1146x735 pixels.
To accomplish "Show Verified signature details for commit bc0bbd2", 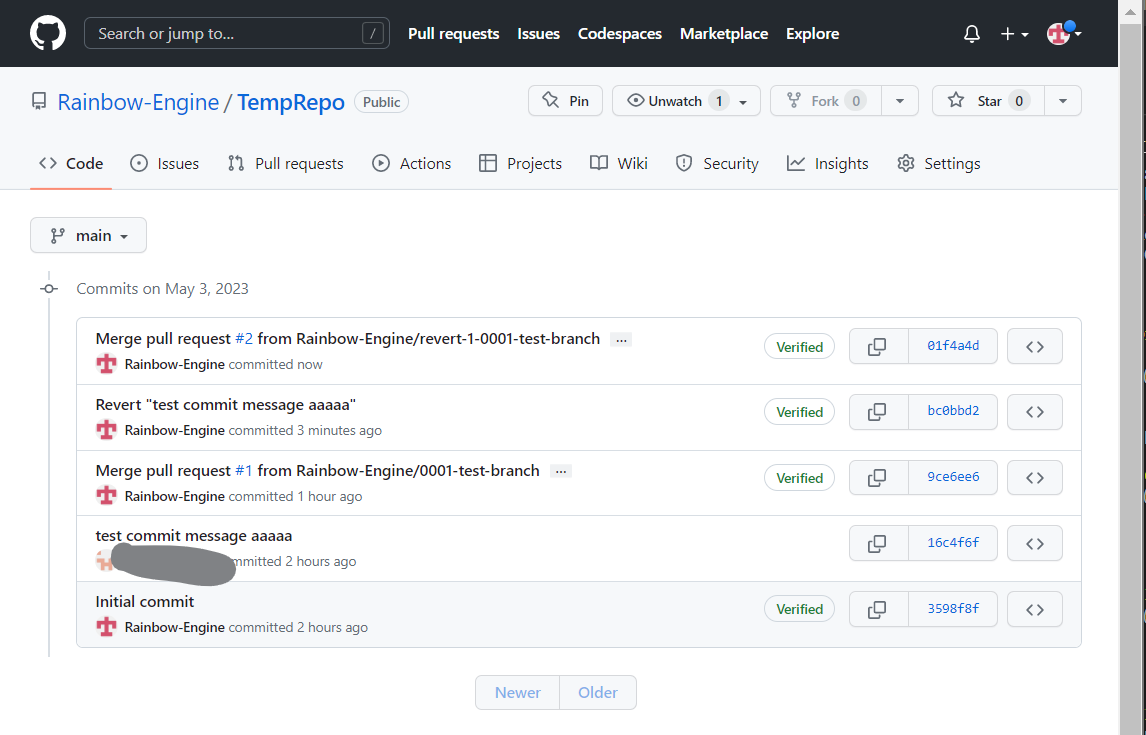I will tap(800, 412).
